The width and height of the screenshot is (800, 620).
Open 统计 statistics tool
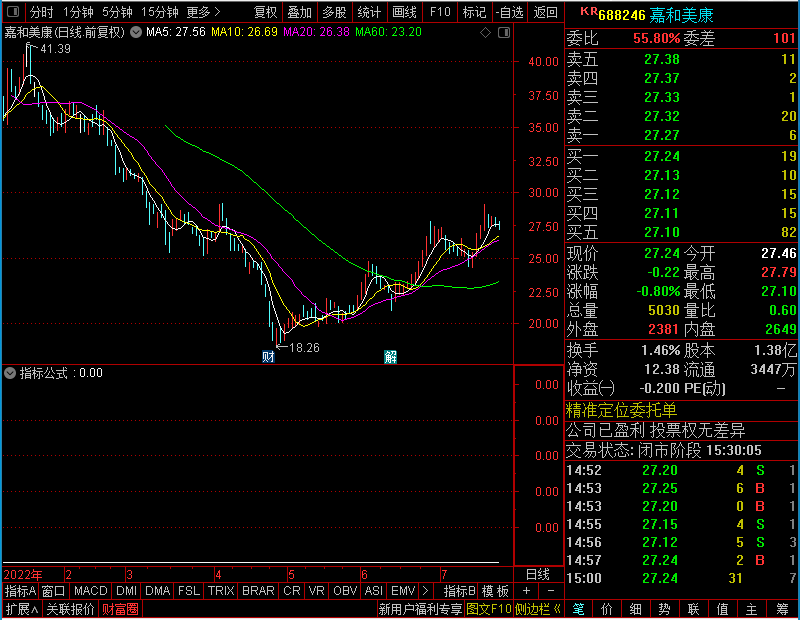pos(369,12)
